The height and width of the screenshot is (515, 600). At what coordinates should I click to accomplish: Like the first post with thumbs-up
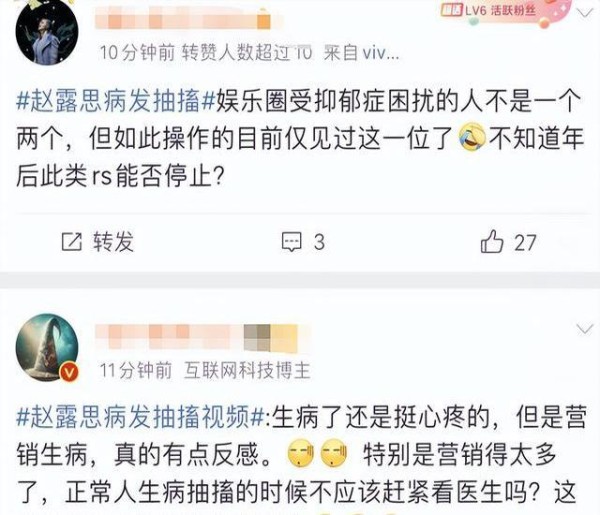click(x=492, y=241)
